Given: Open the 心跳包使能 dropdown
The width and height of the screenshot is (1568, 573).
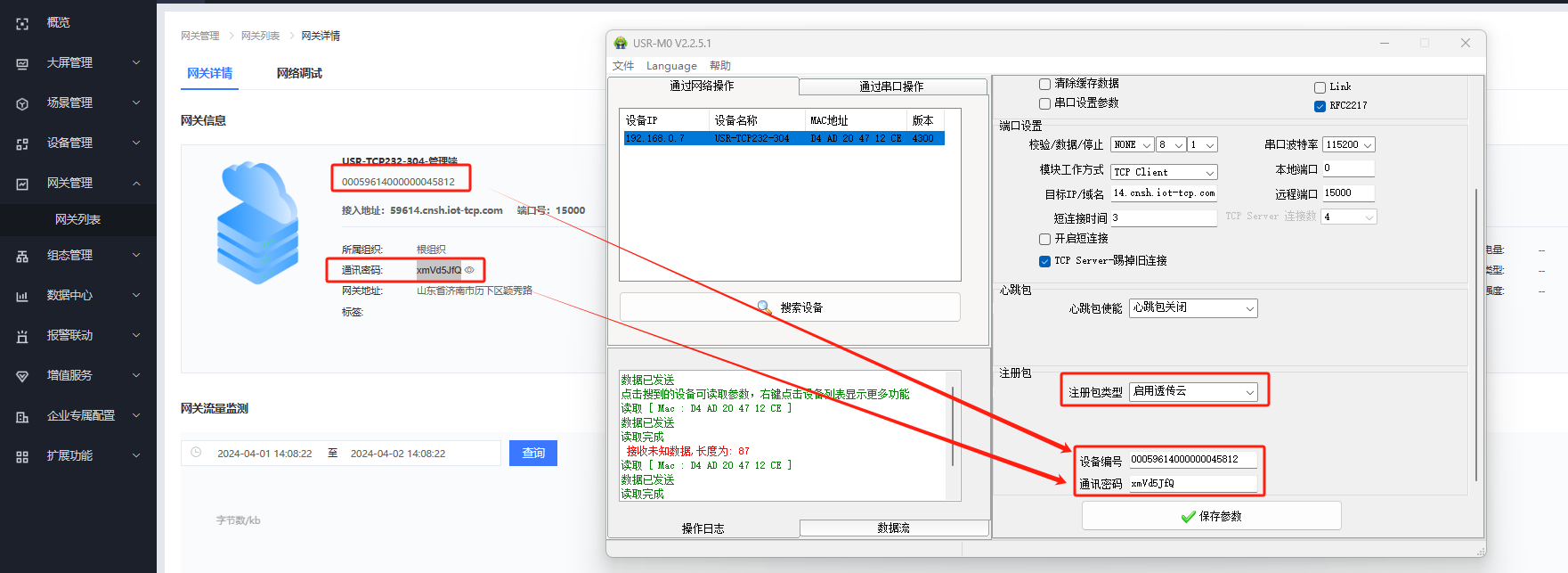Looking at the screenshot, I should click(x=1193, y=307).
